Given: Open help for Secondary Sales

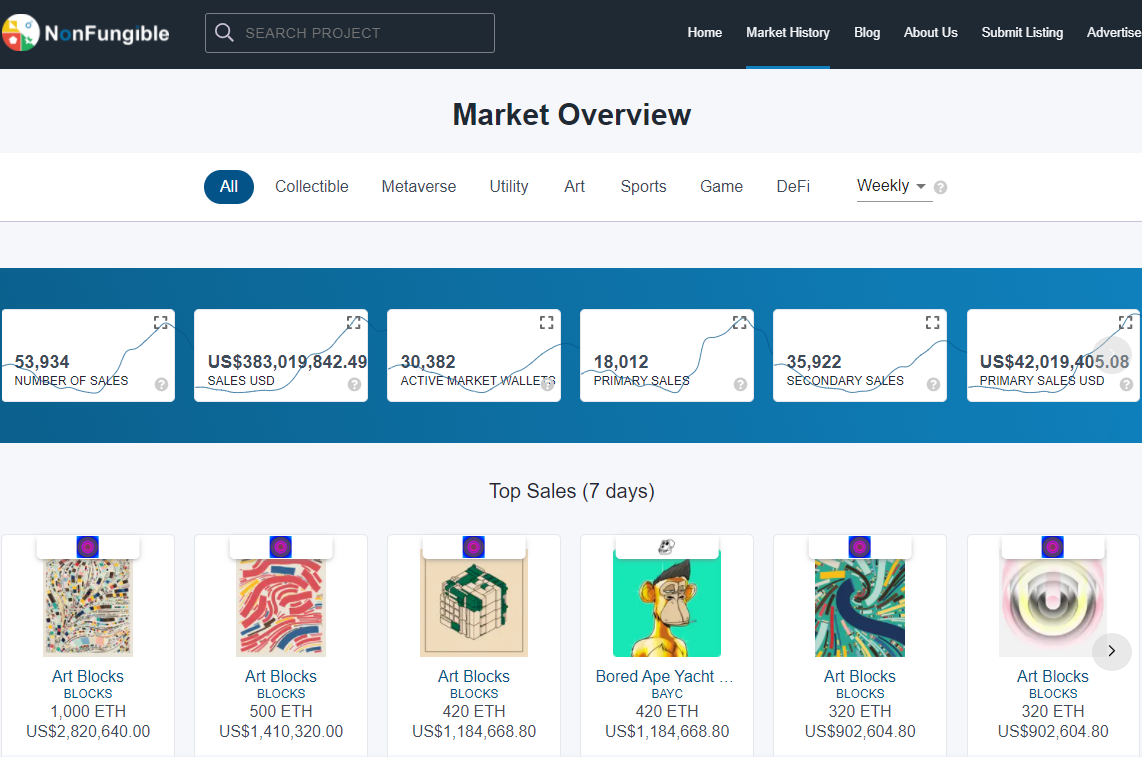Looking at the screenshot, I should click(934, 384).
